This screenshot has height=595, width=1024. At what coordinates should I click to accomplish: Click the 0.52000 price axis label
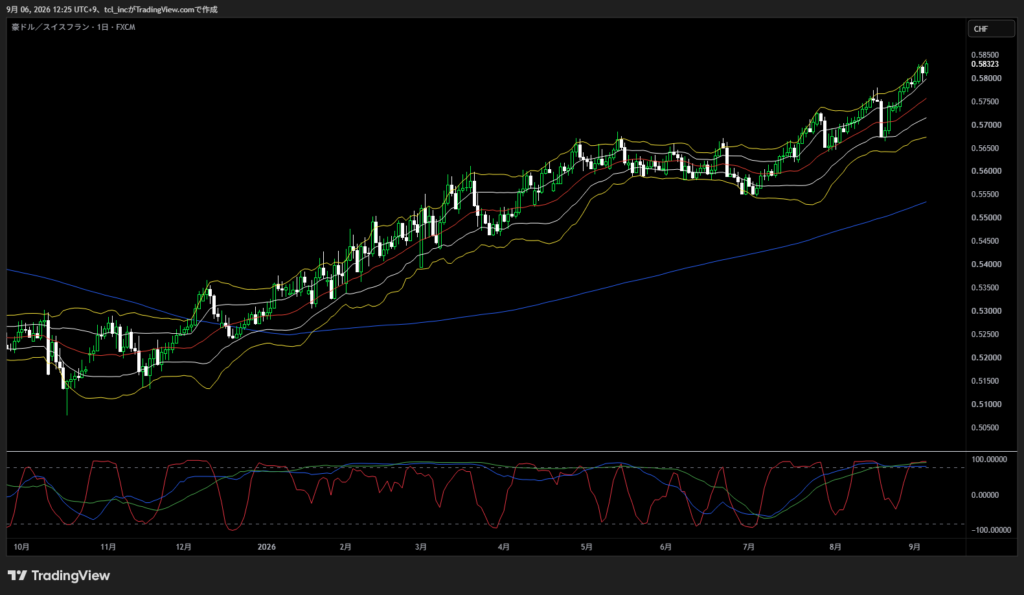(985, 358)
